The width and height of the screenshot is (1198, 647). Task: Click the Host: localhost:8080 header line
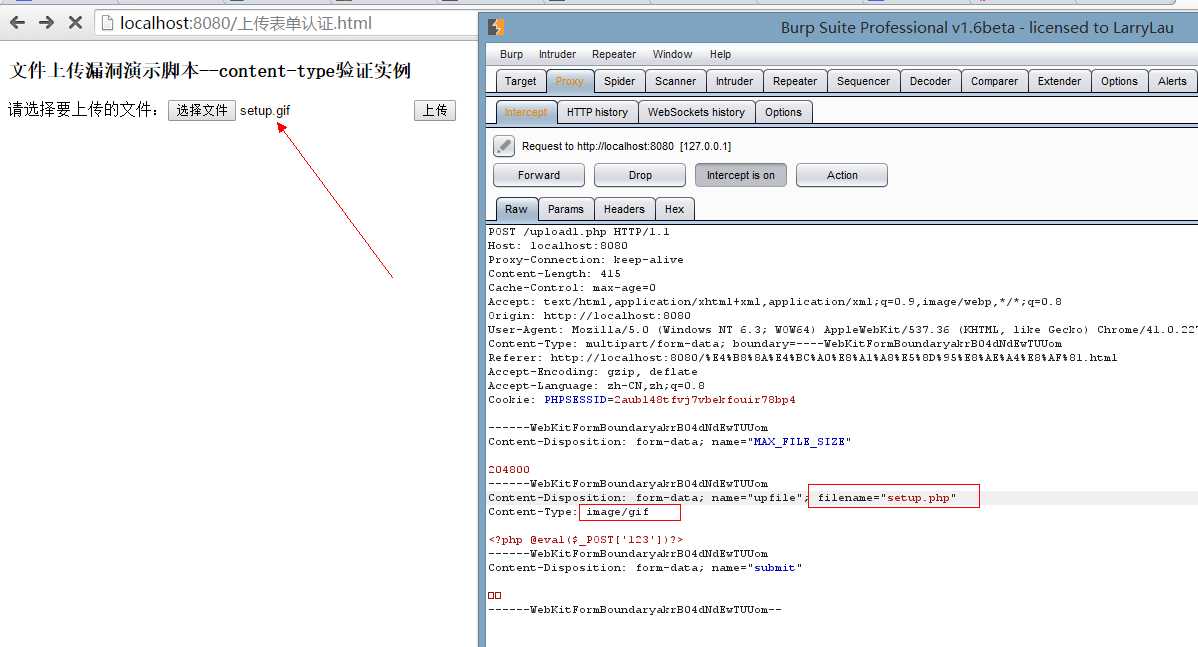(x=558, y=246)
